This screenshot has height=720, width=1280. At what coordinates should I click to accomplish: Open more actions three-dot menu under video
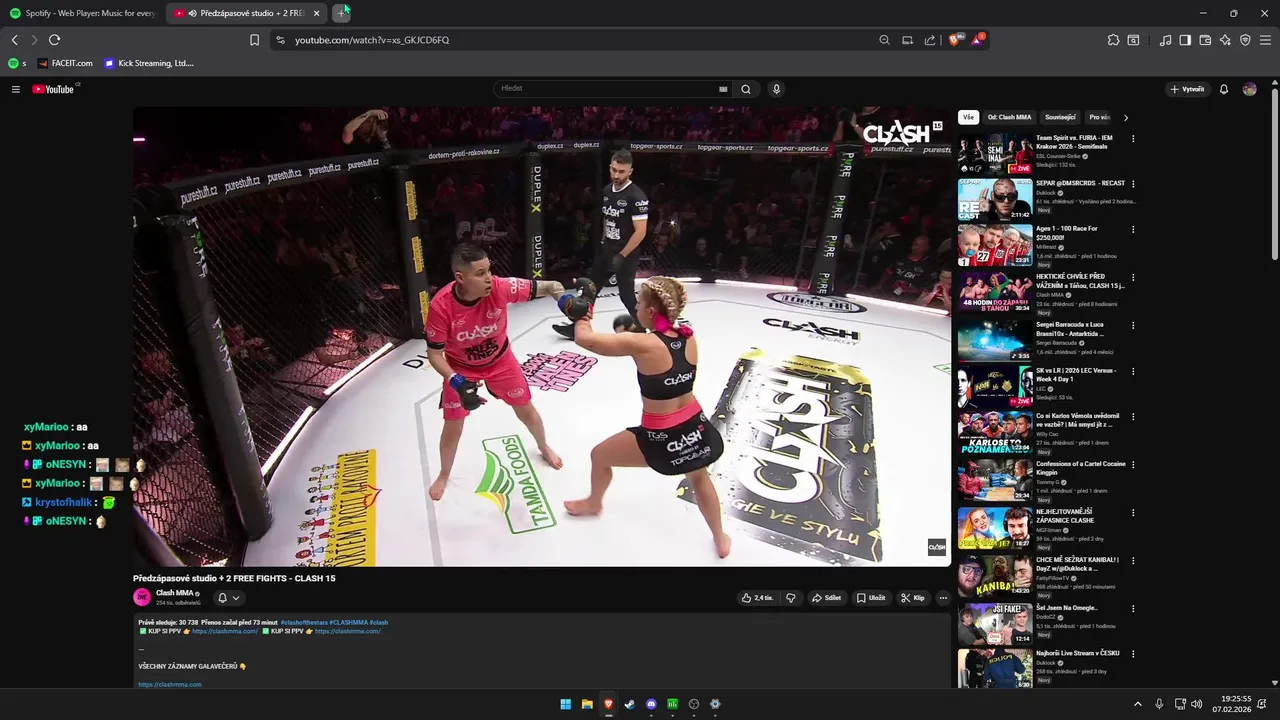tap(943, 598)
